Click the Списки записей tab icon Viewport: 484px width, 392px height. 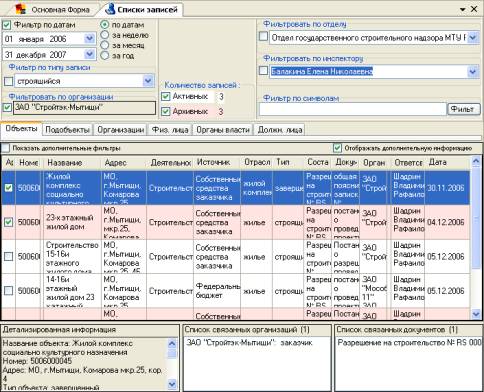pyautogui.click(x=110, y=9)
